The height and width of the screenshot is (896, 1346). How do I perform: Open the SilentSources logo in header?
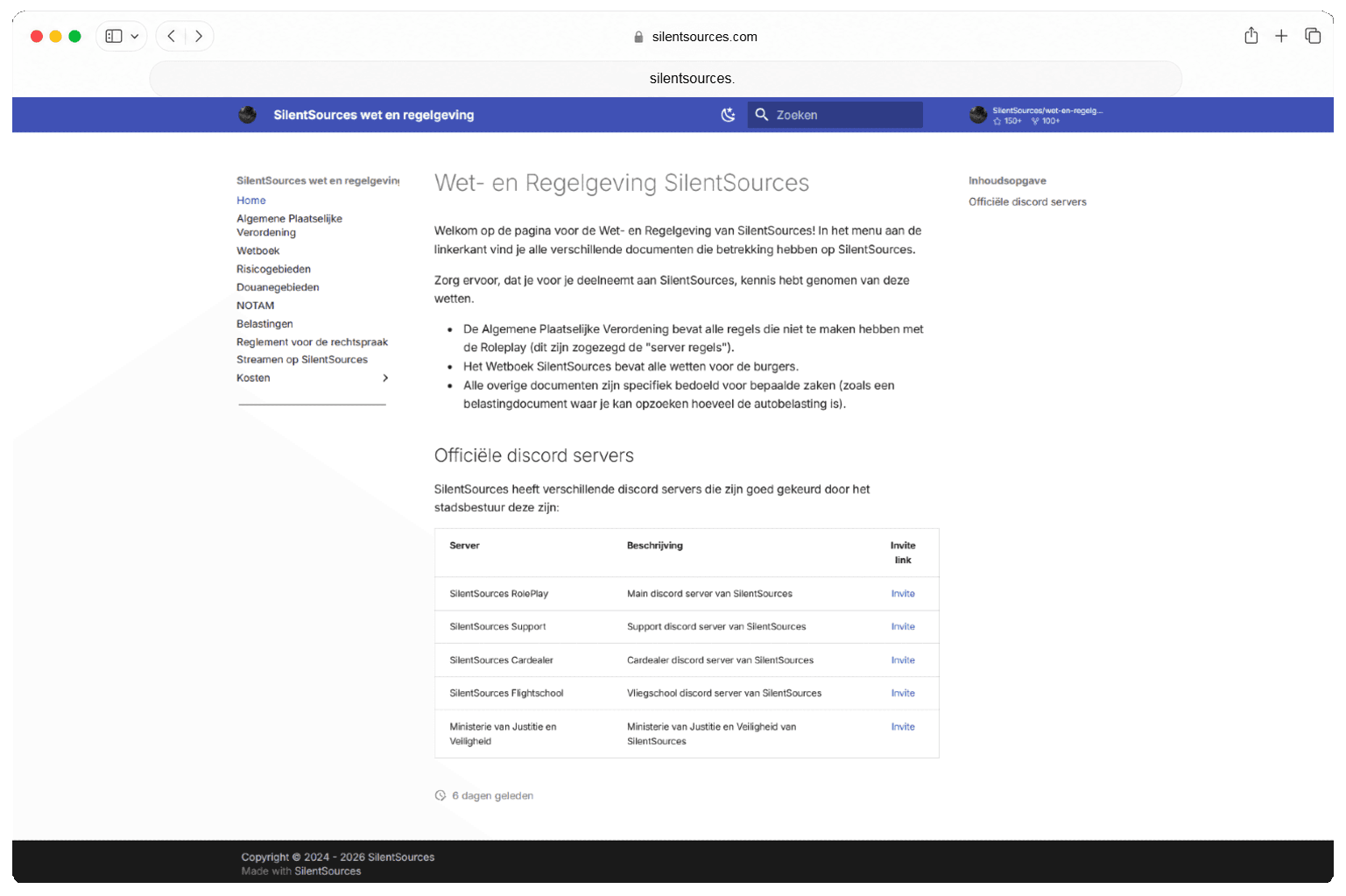point(248,115)
